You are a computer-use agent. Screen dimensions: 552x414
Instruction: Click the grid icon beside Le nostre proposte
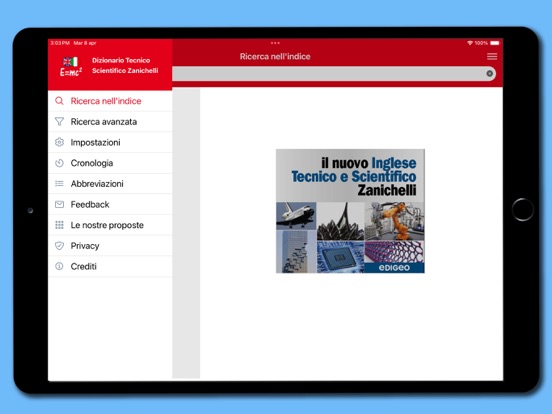tap(59, 225)
